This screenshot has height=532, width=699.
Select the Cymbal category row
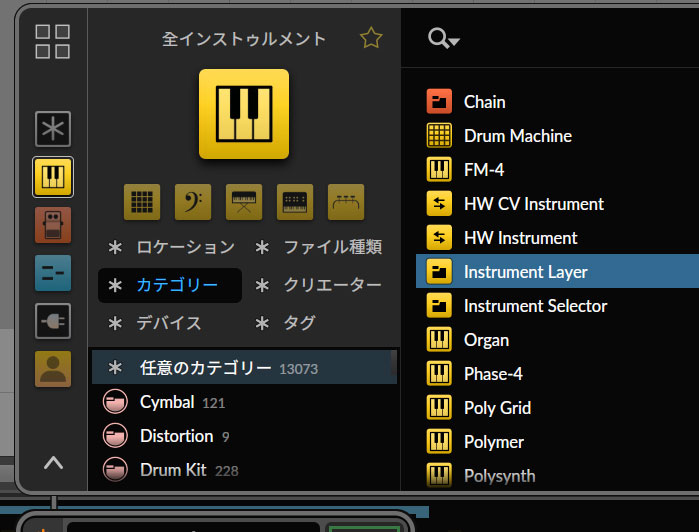(244, 402)
